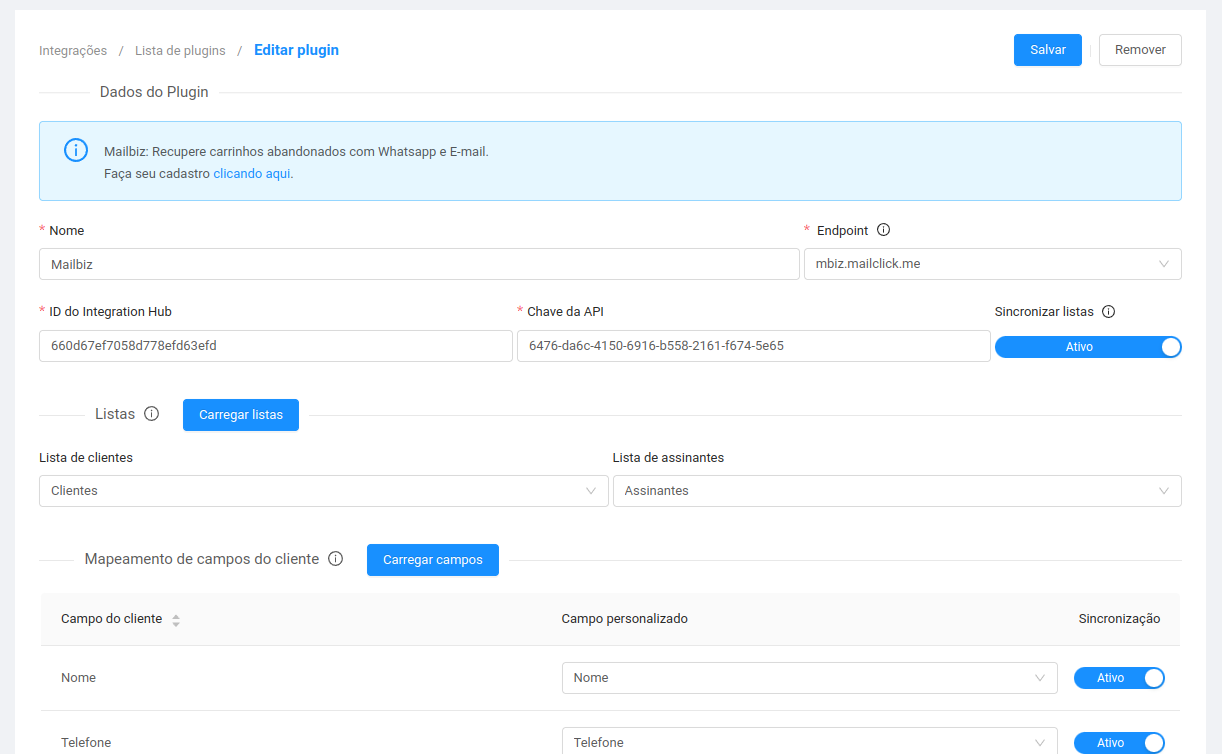
Task: Click the Salvar button
Action: coord(1048,50)
